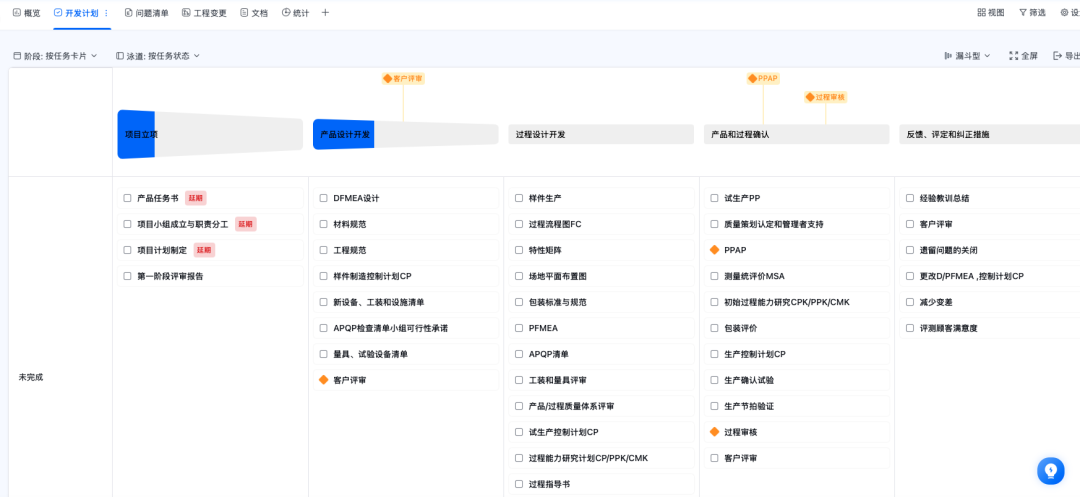Switch to the 问题清单 tab
Screen dimensions: 1080x497
click(x=146, y=13)
